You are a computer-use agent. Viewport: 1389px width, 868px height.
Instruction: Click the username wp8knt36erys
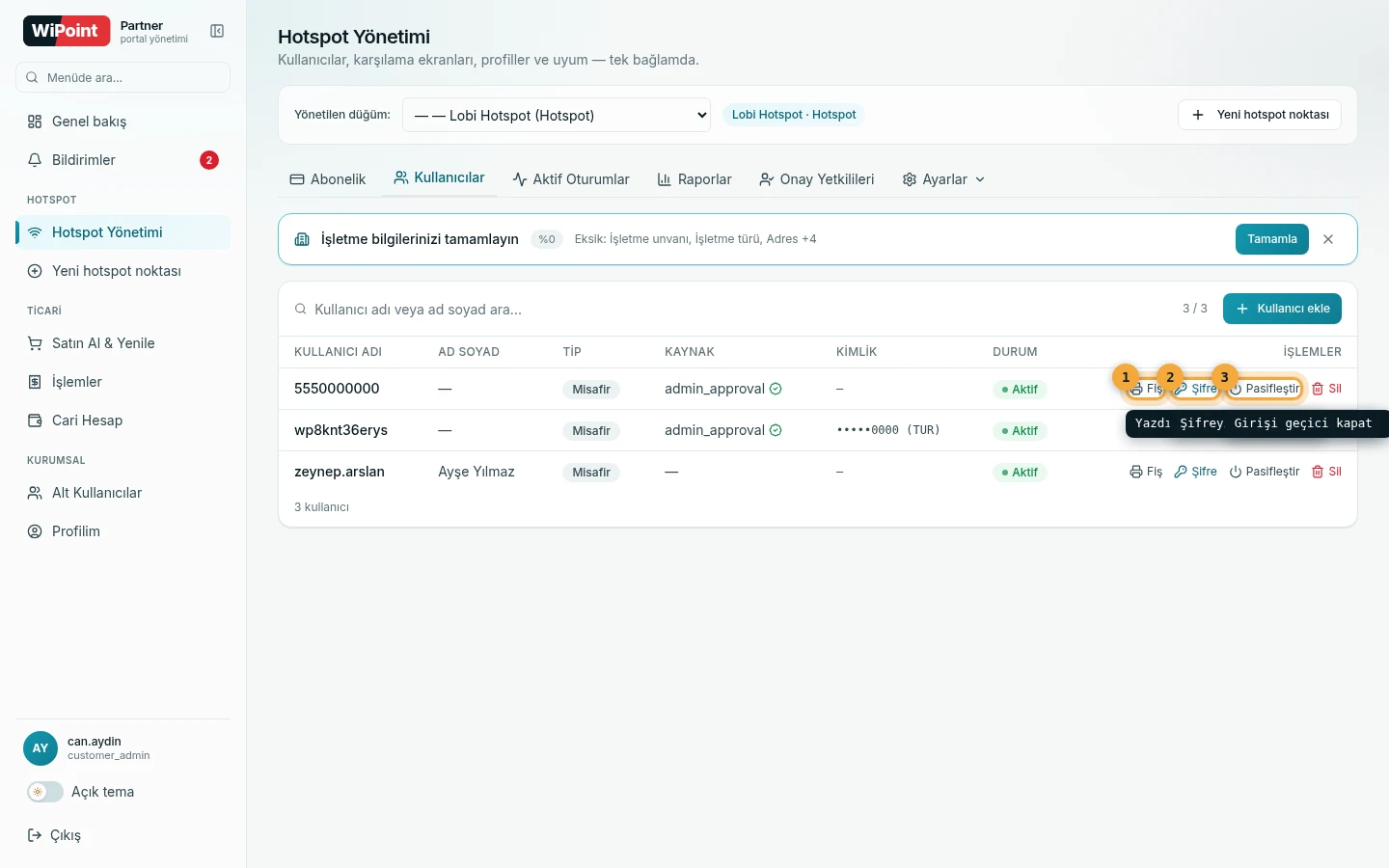point(340,430)
